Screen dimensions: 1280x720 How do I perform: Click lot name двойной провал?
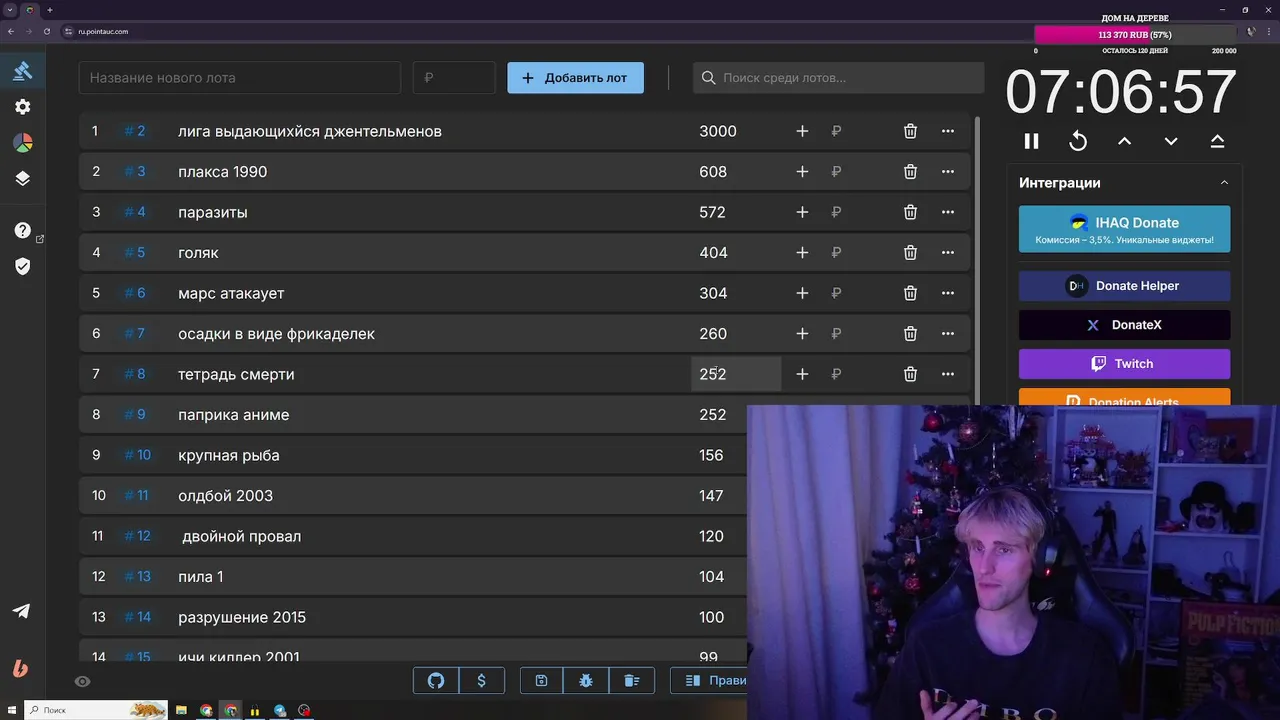[241, 536]
